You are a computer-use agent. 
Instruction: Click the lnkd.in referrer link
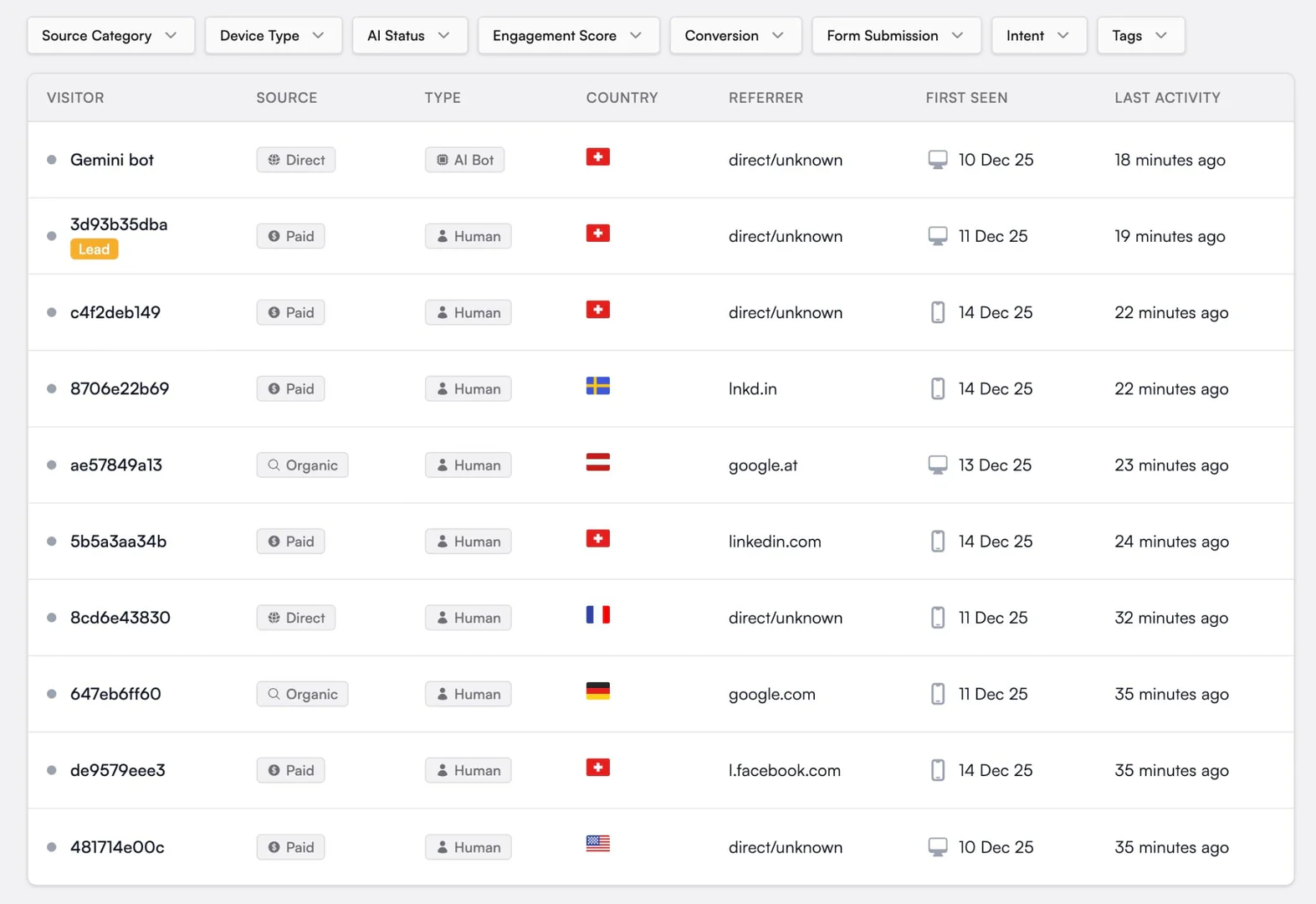752,388
